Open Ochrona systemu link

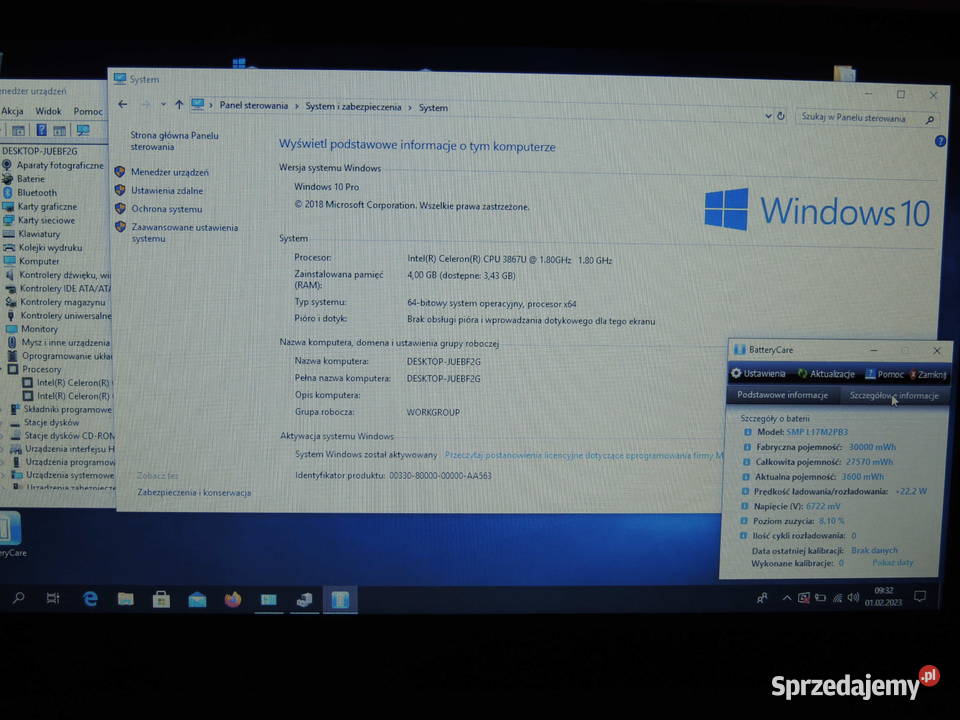[167, 209]
